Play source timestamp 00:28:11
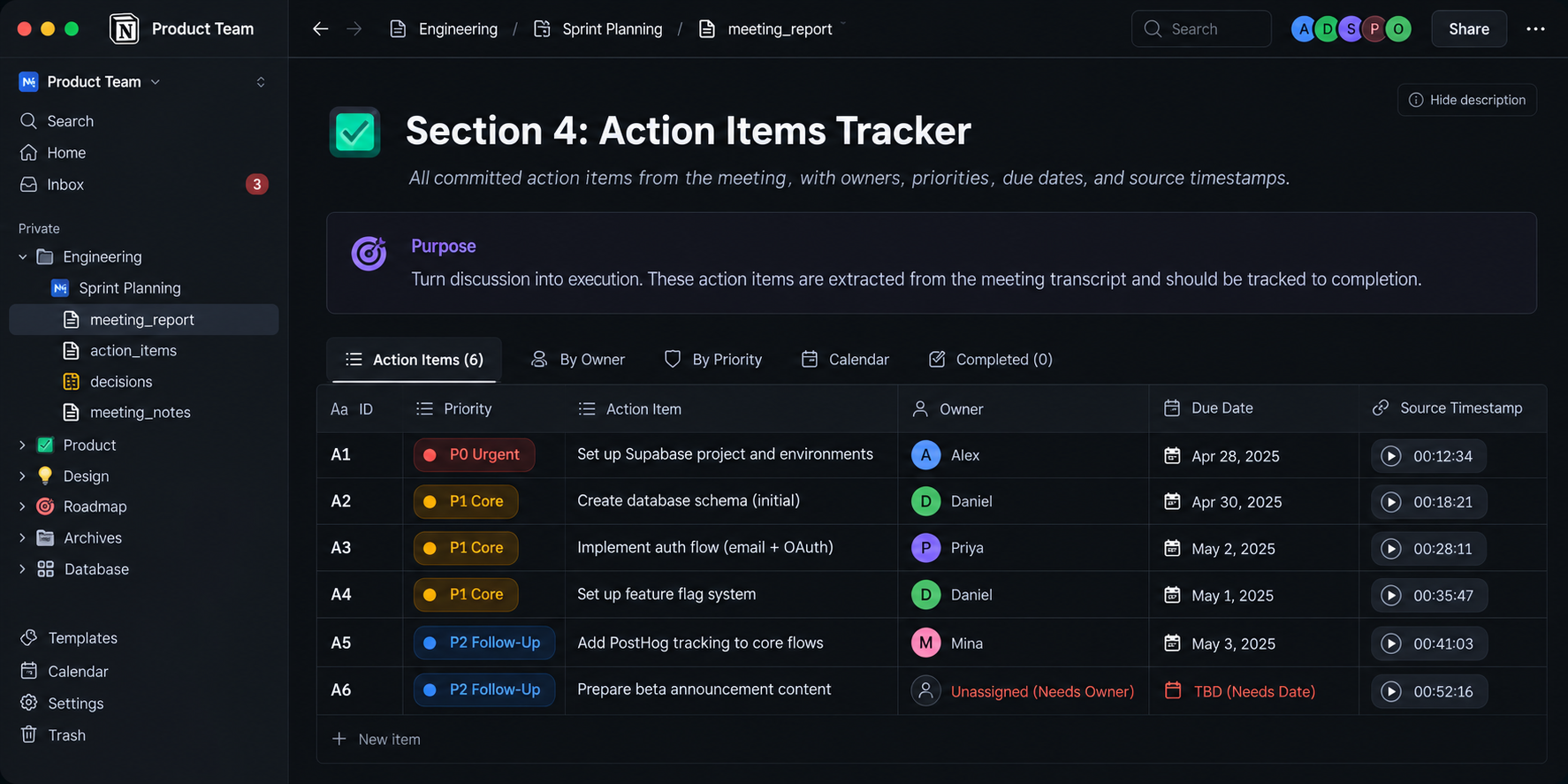Image resolution: width=1568 pixels, height=784 pixels. pos(1391,549)
